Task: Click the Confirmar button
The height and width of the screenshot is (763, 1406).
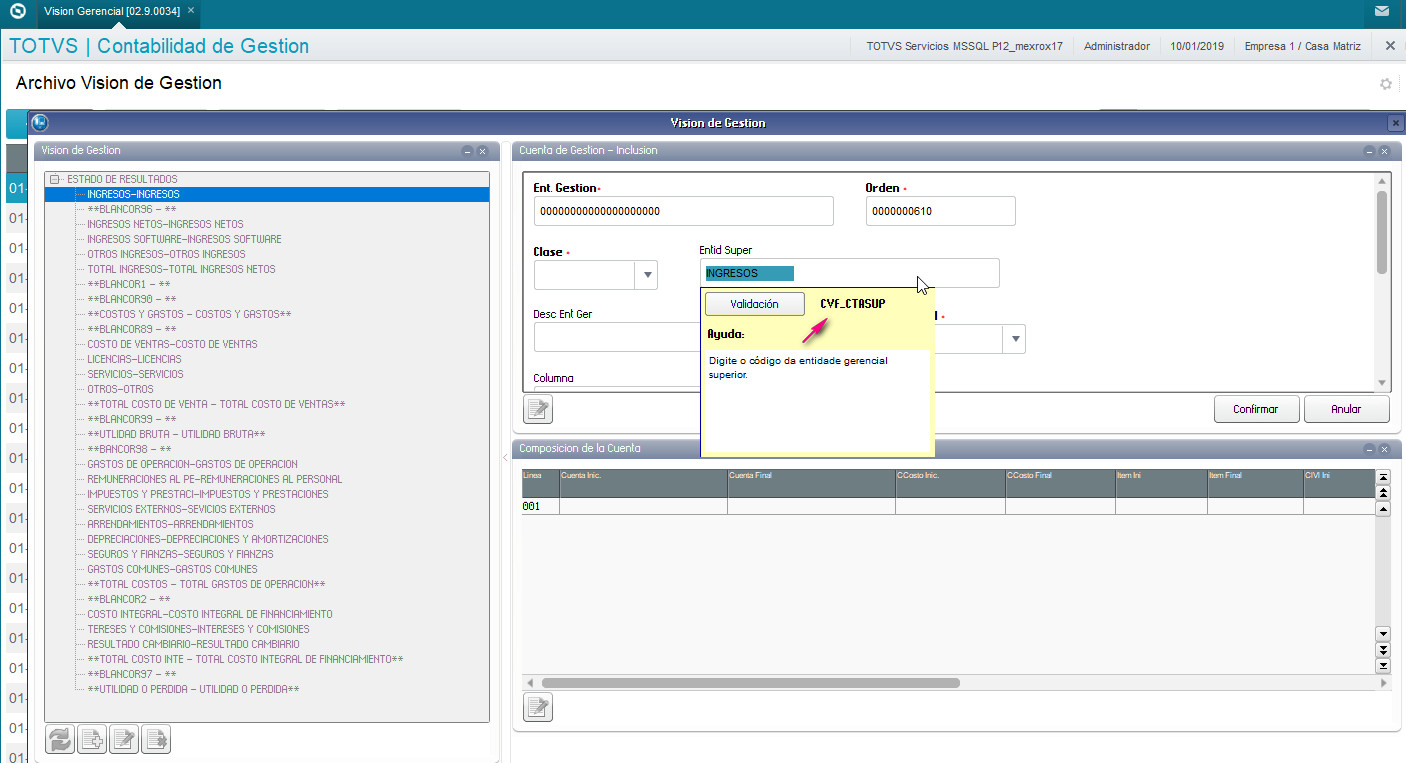Action: coord(1255,409)
